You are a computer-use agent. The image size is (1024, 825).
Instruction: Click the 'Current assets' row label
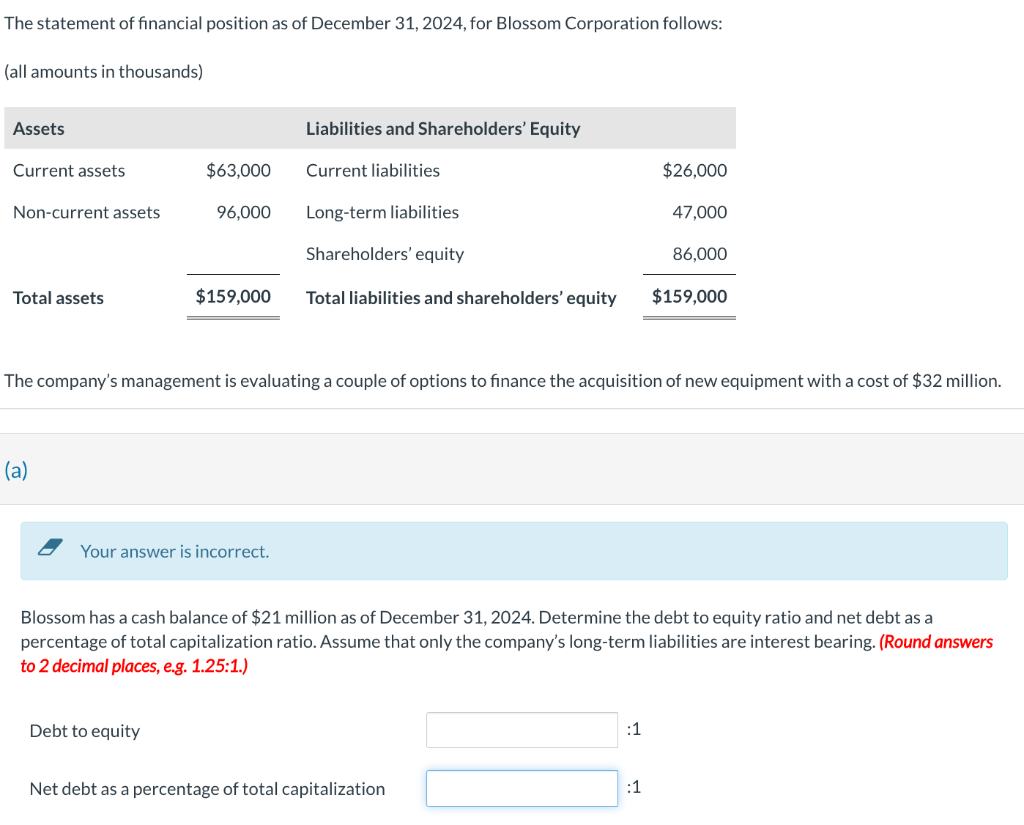click(x=69, y=170)
